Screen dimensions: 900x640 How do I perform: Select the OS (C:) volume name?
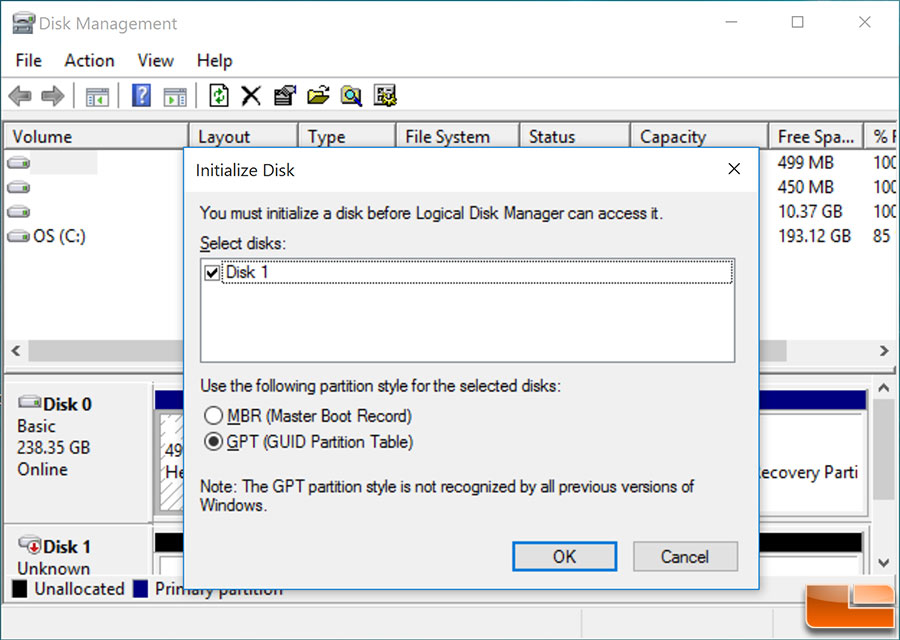(x=59, y=236)
